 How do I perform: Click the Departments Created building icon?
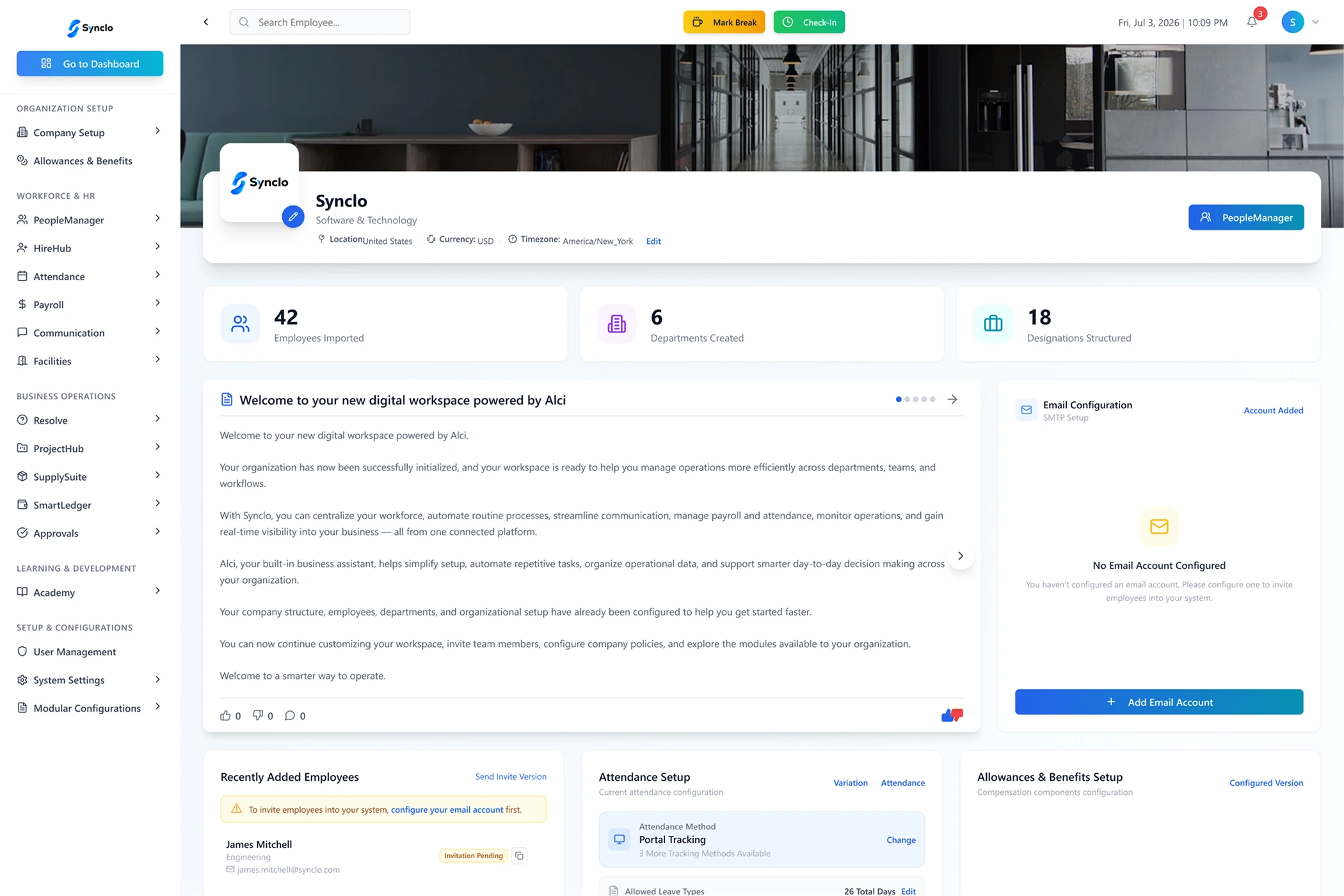pyautogui.click(x=617, y=324)
